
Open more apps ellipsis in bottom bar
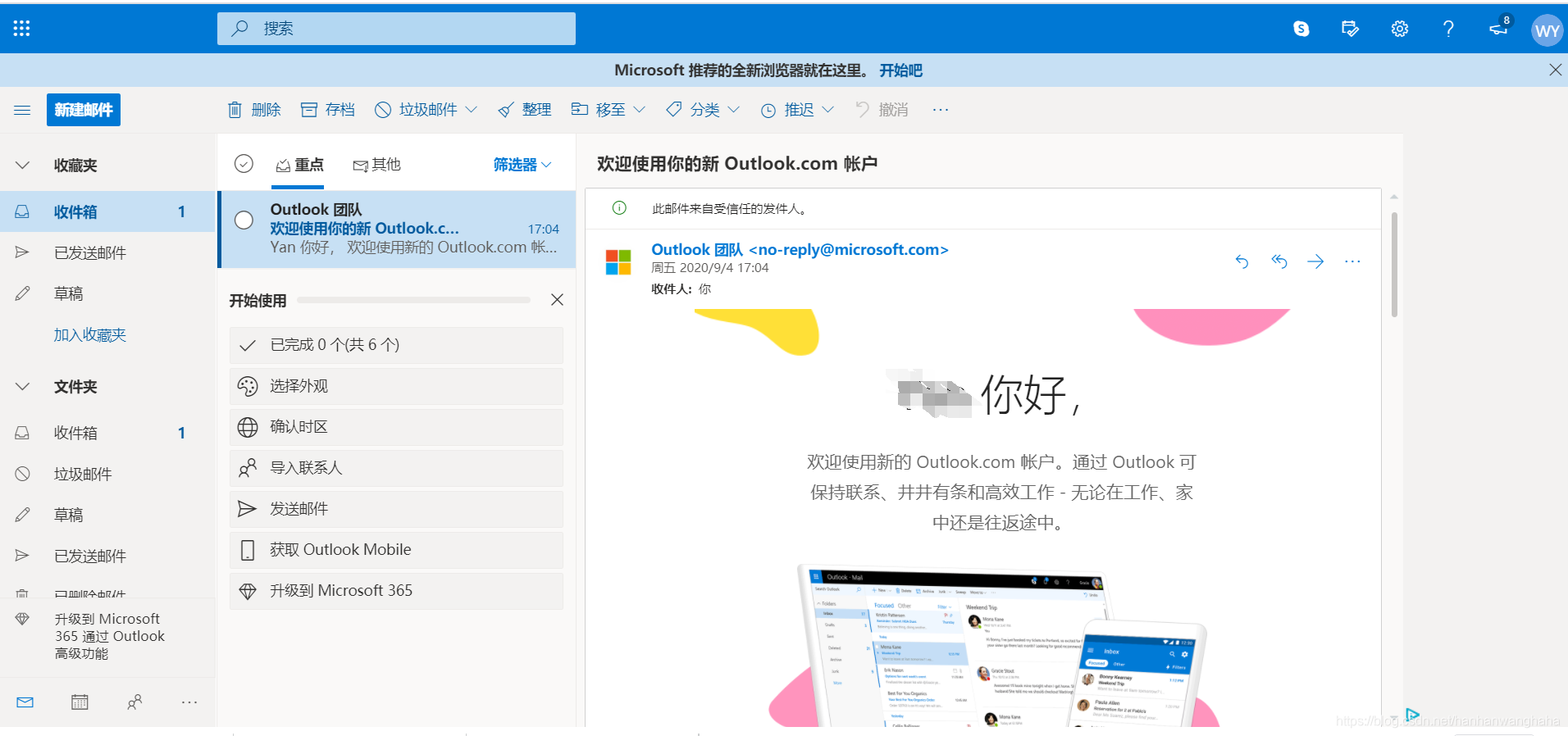189,702
